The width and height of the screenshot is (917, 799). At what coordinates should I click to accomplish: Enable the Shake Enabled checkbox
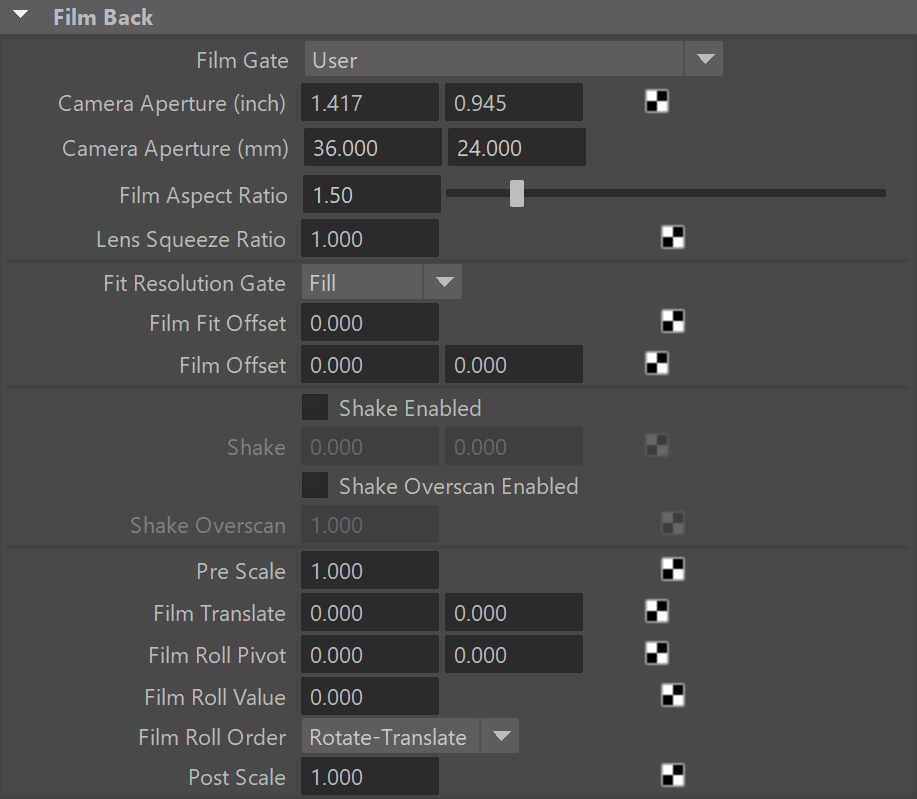[315, 408]
